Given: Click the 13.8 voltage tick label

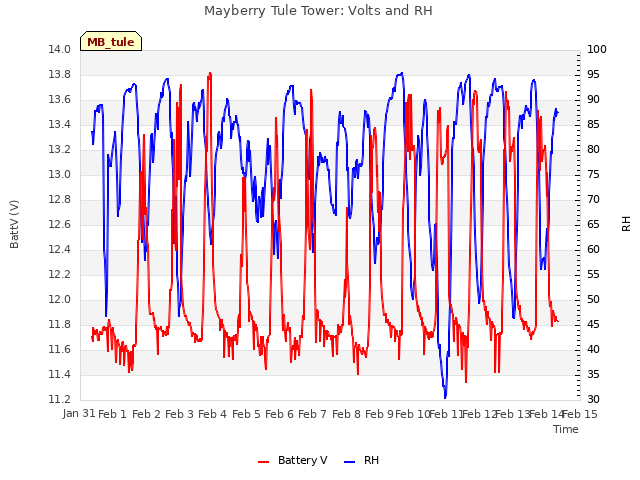Looking at the screenshot, I should tap(60, 75).
